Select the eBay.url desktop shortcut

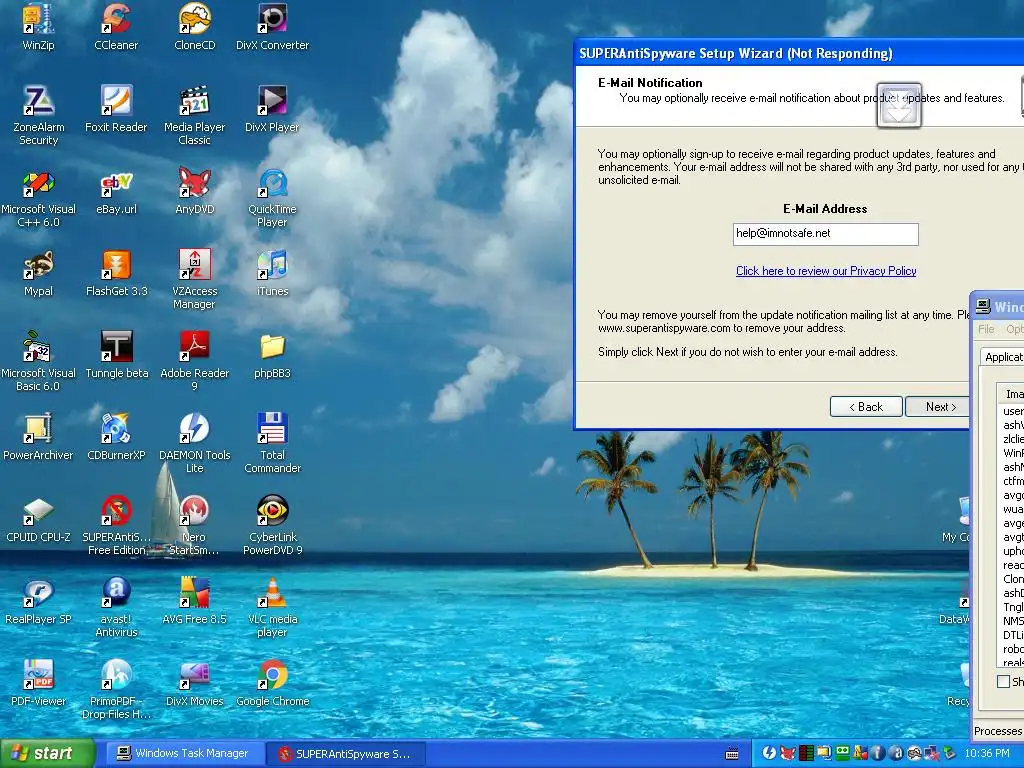pos(116,192)
